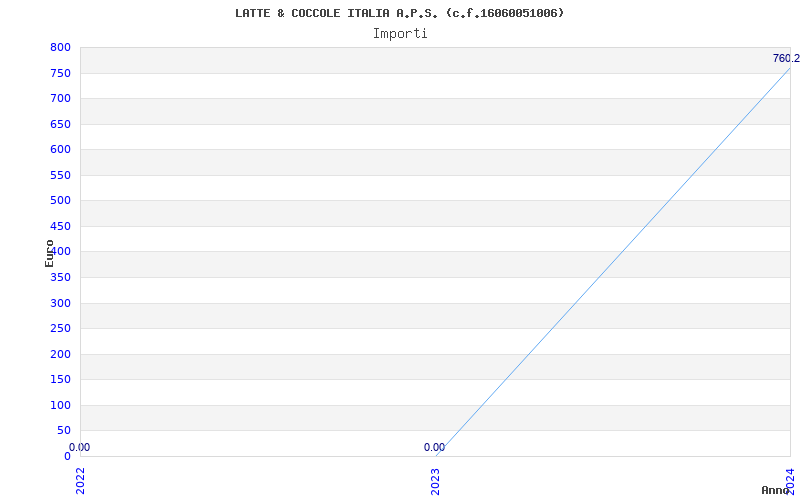Select the 550 y-axis tick label
The height and width of the screenshot is (500, 800).
[x=60, y=175]
